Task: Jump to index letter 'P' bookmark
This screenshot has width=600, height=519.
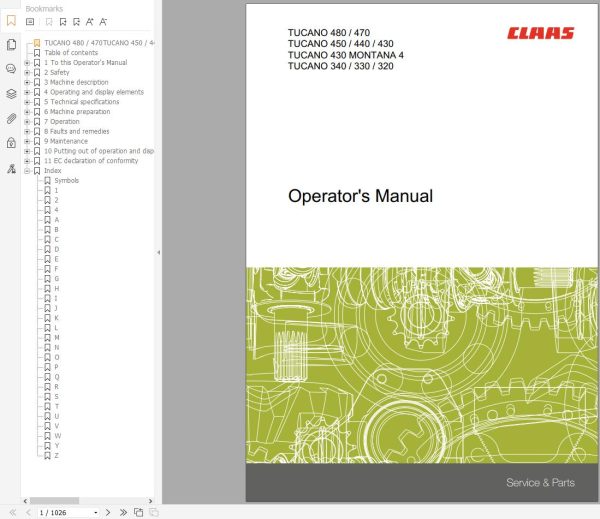Action: (x=56, y=367)
